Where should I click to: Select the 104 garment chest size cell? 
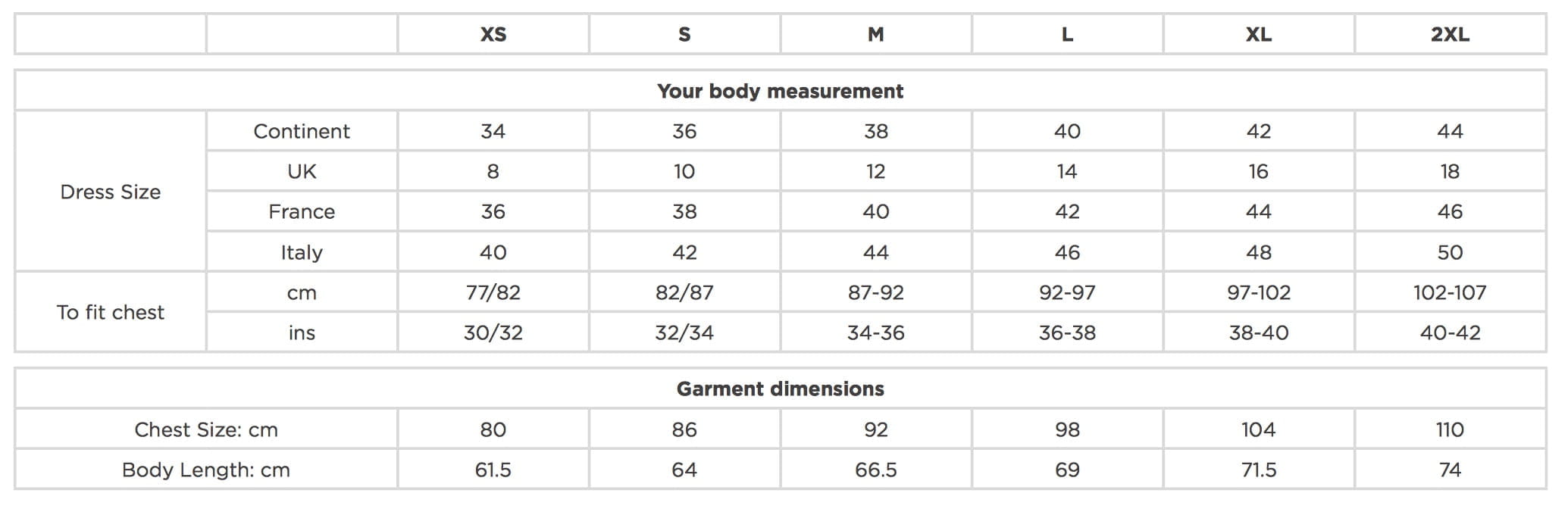tap(1258, 430)
